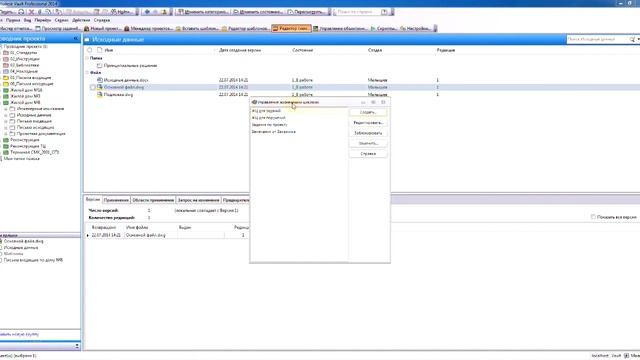This screenshot has width=640, height=360.
Task: Click the red X delete toolbar icon
Action: (x=31, y=12)
